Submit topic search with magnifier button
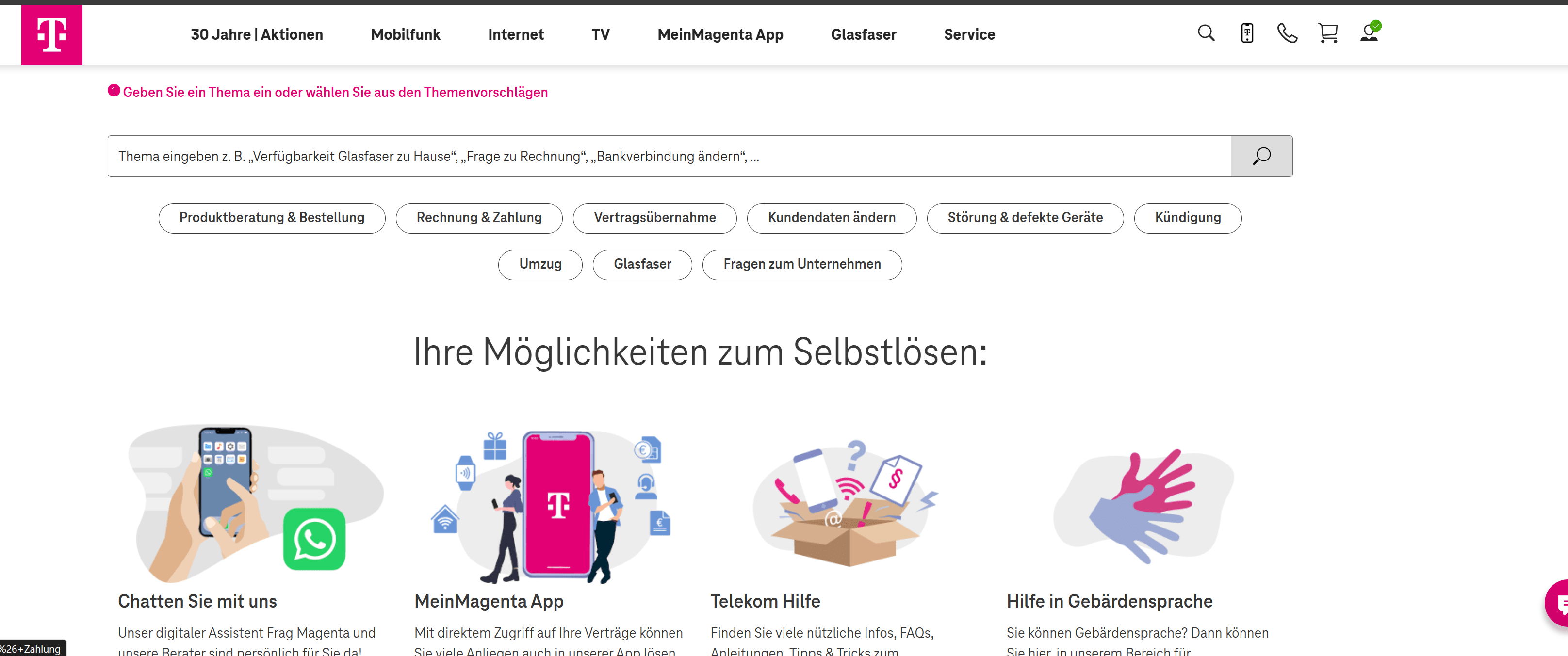The image size is (1568, 656). click(x=1261, y=157)
